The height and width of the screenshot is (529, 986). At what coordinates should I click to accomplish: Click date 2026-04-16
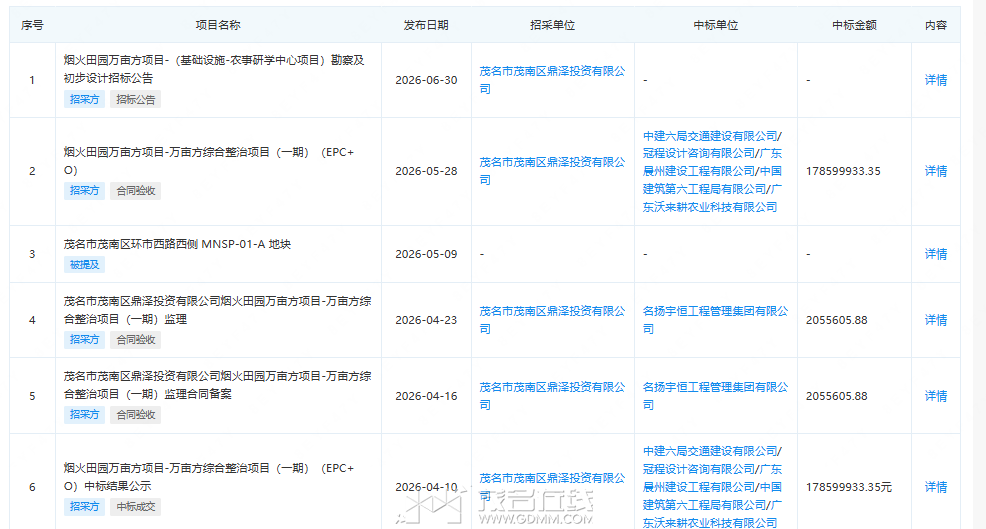point(426,396)
